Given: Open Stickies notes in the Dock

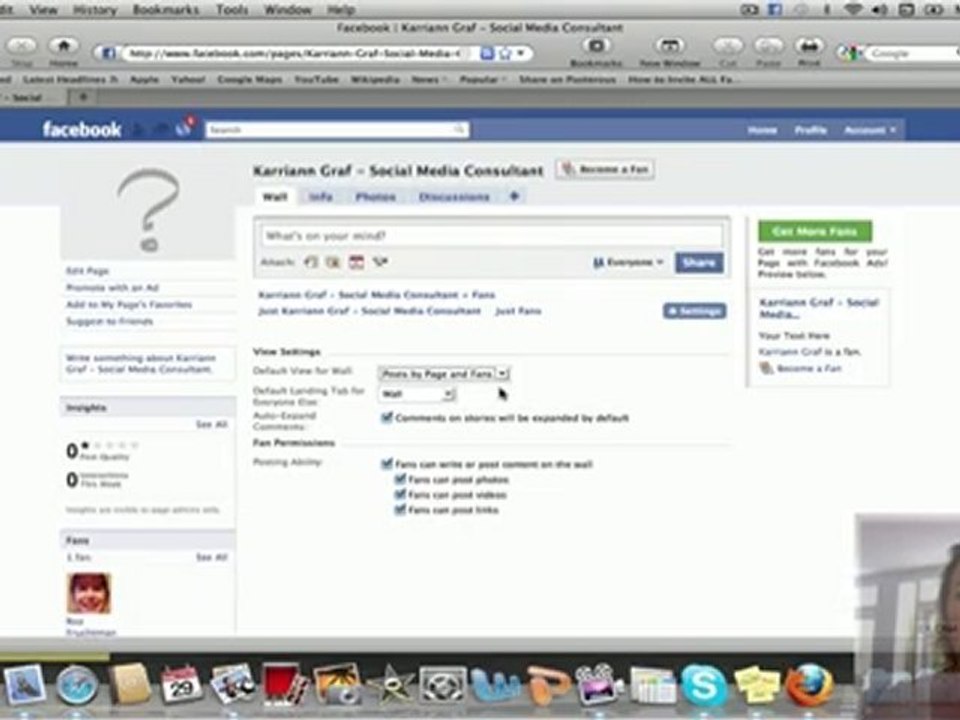Looking at the screenshot, I should [757, 686].
